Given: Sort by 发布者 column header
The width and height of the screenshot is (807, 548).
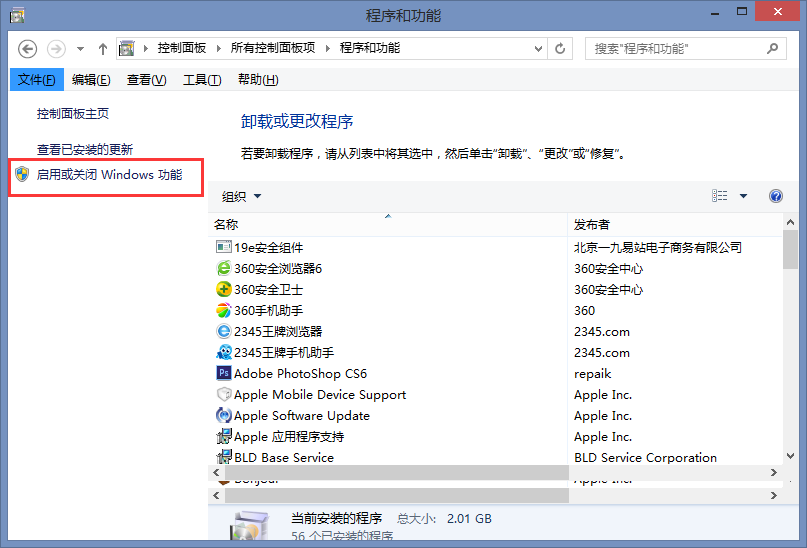Looking at the screenshot, I should coord(675,225).
